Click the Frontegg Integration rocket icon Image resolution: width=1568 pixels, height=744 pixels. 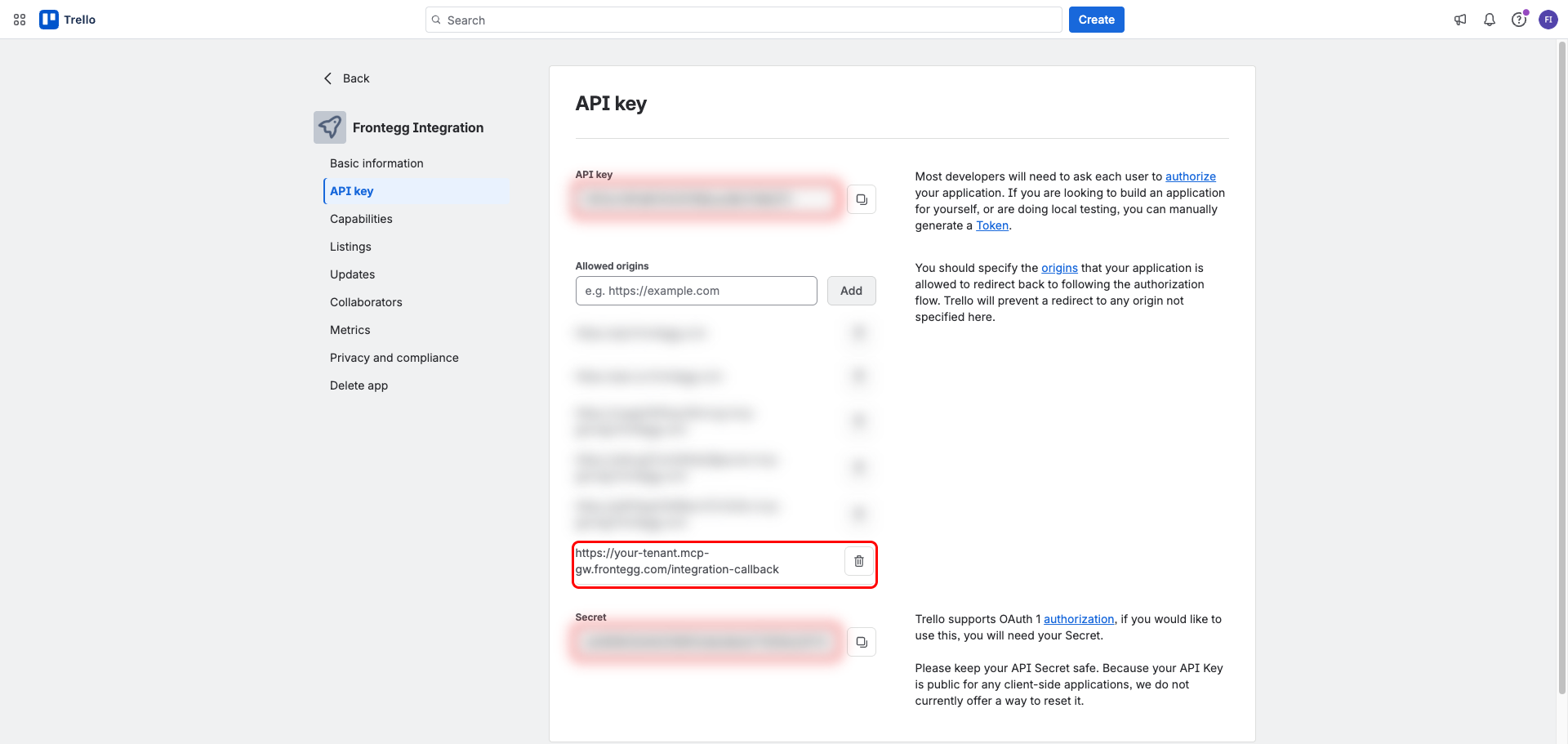point(330,127)
